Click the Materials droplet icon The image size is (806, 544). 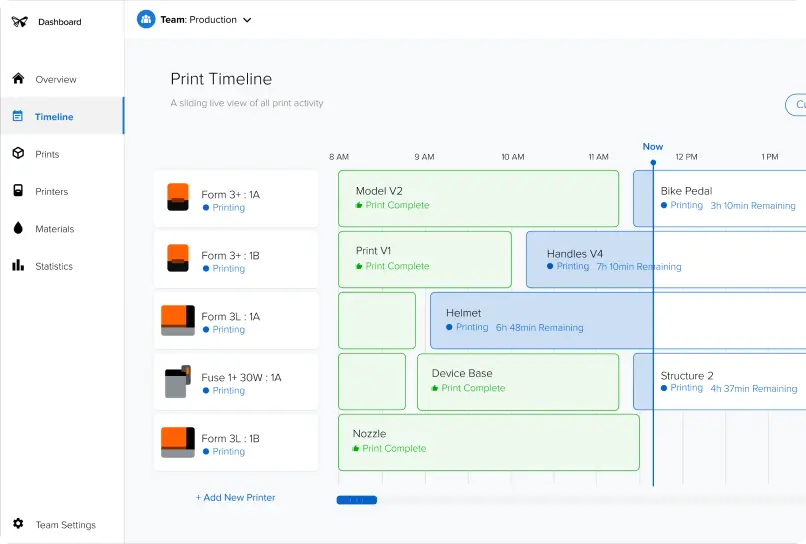point(18,228)
